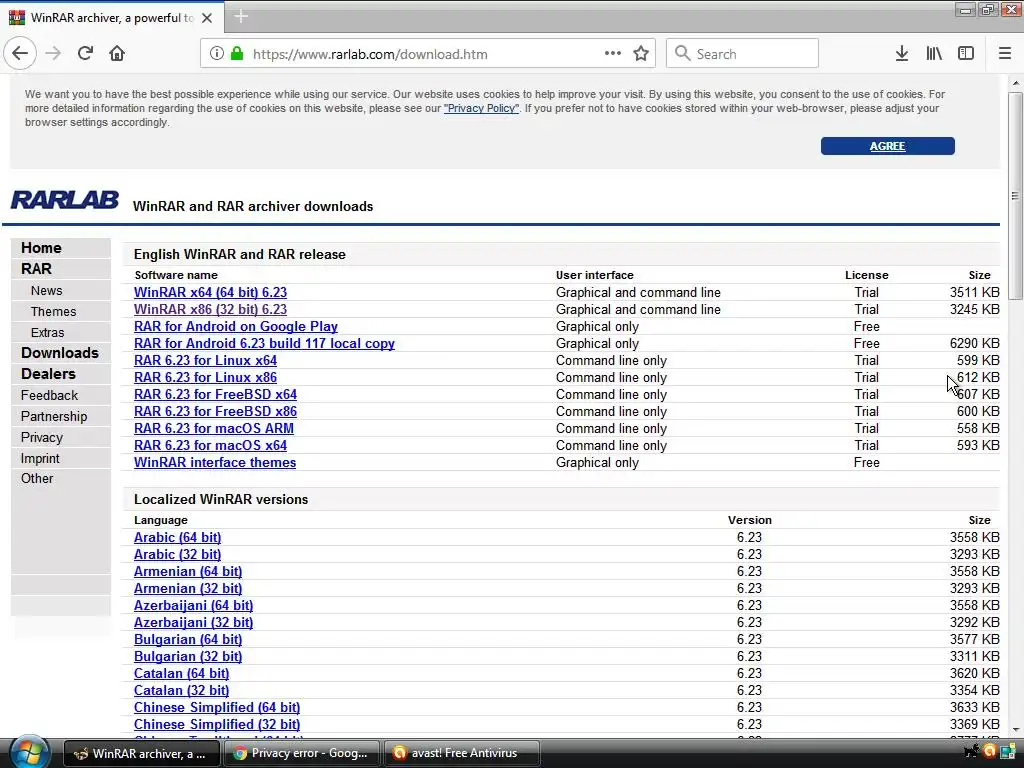Bookmark this page with the star icon

[641, 54]
